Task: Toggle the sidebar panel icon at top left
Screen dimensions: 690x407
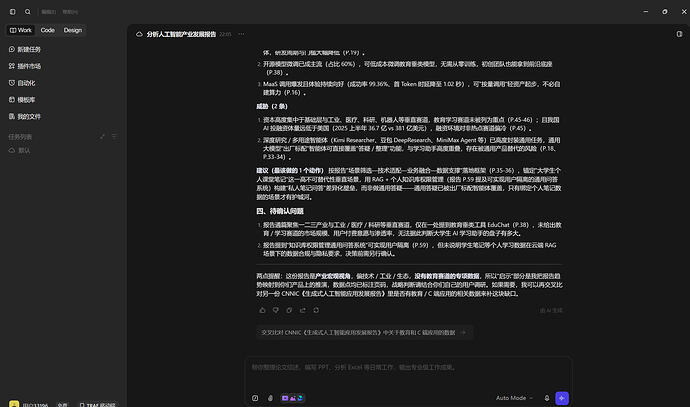Action: click(12, 12)
